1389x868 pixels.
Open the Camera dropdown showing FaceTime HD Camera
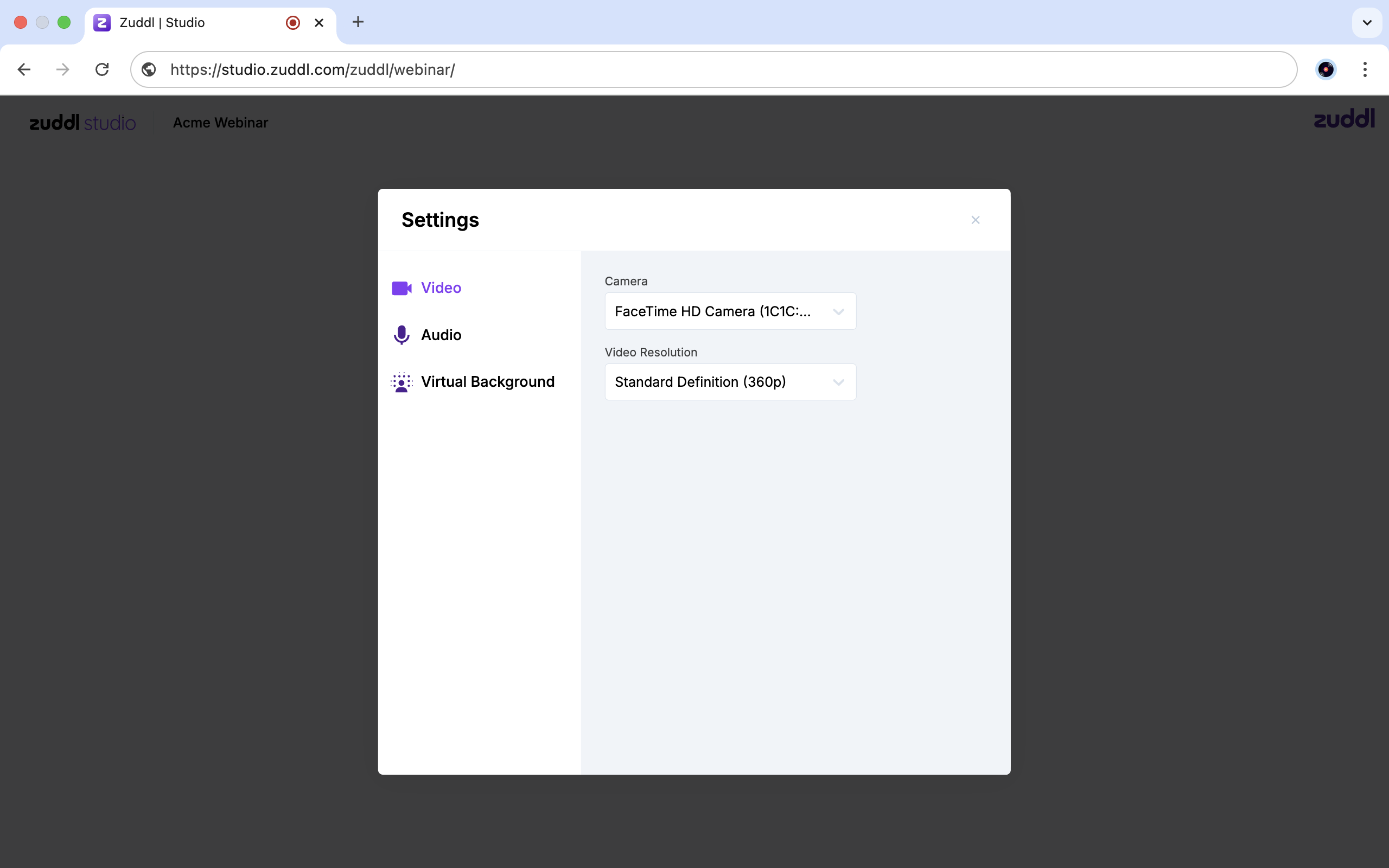(x=730, y=311)
